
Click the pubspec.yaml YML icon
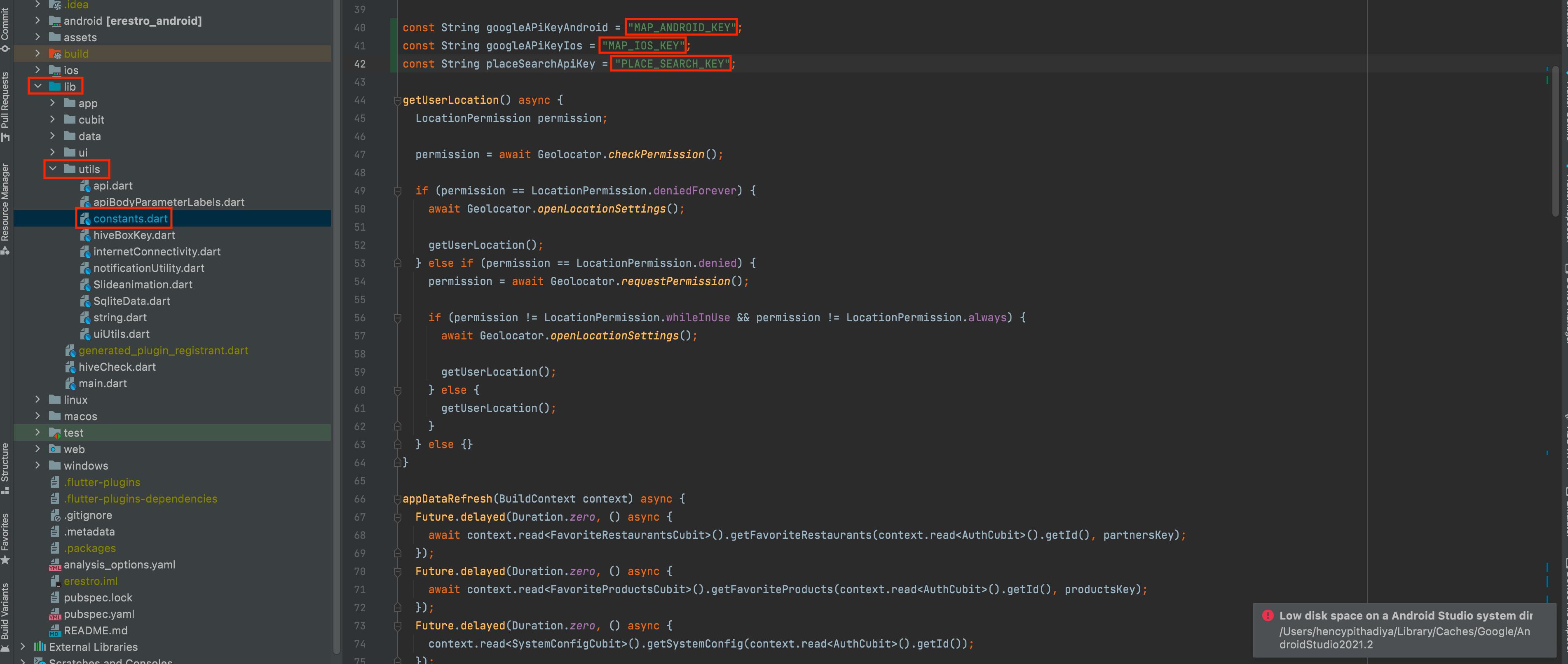[55, 614]
